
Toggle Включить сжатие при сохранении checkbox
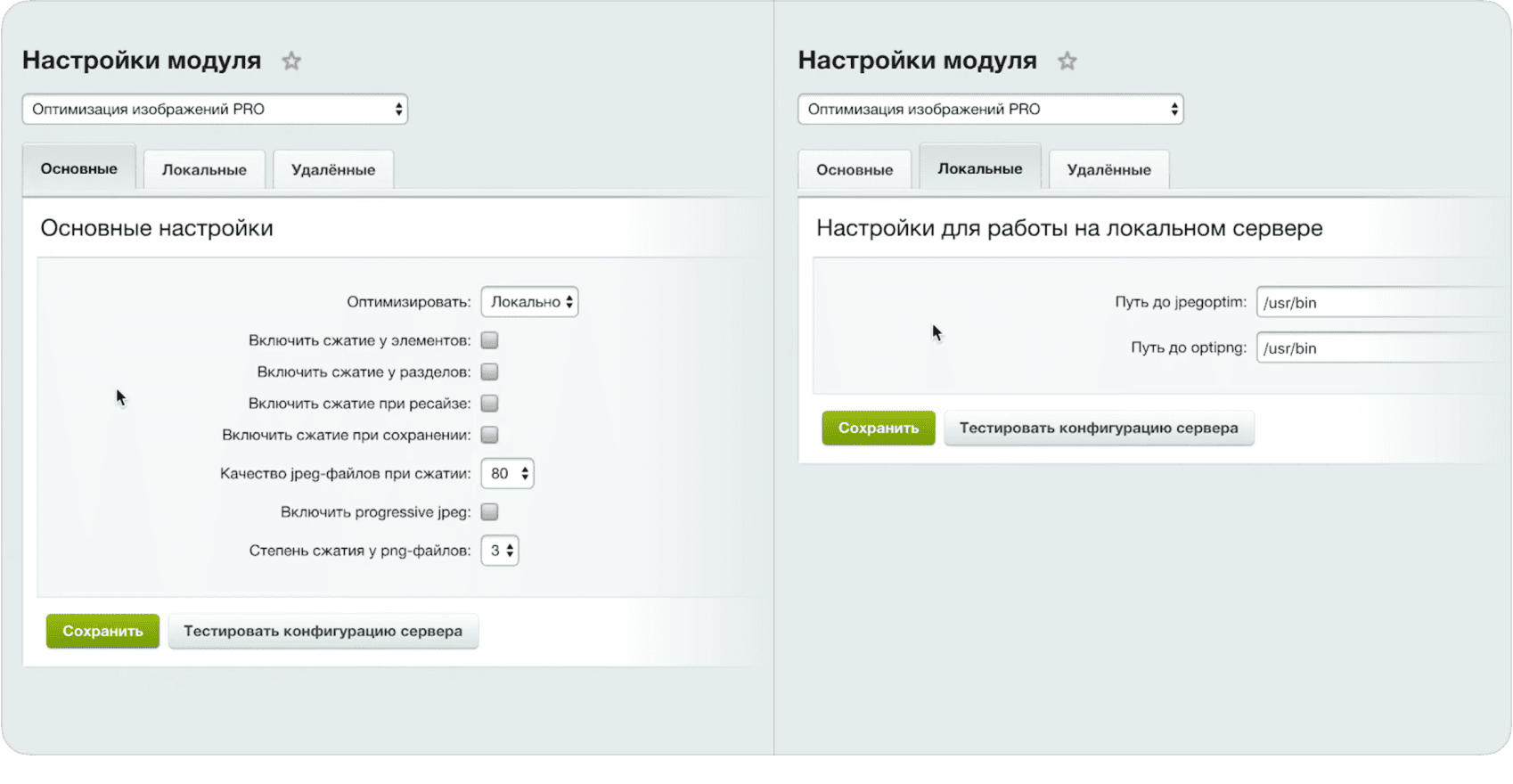click(489, 435)
